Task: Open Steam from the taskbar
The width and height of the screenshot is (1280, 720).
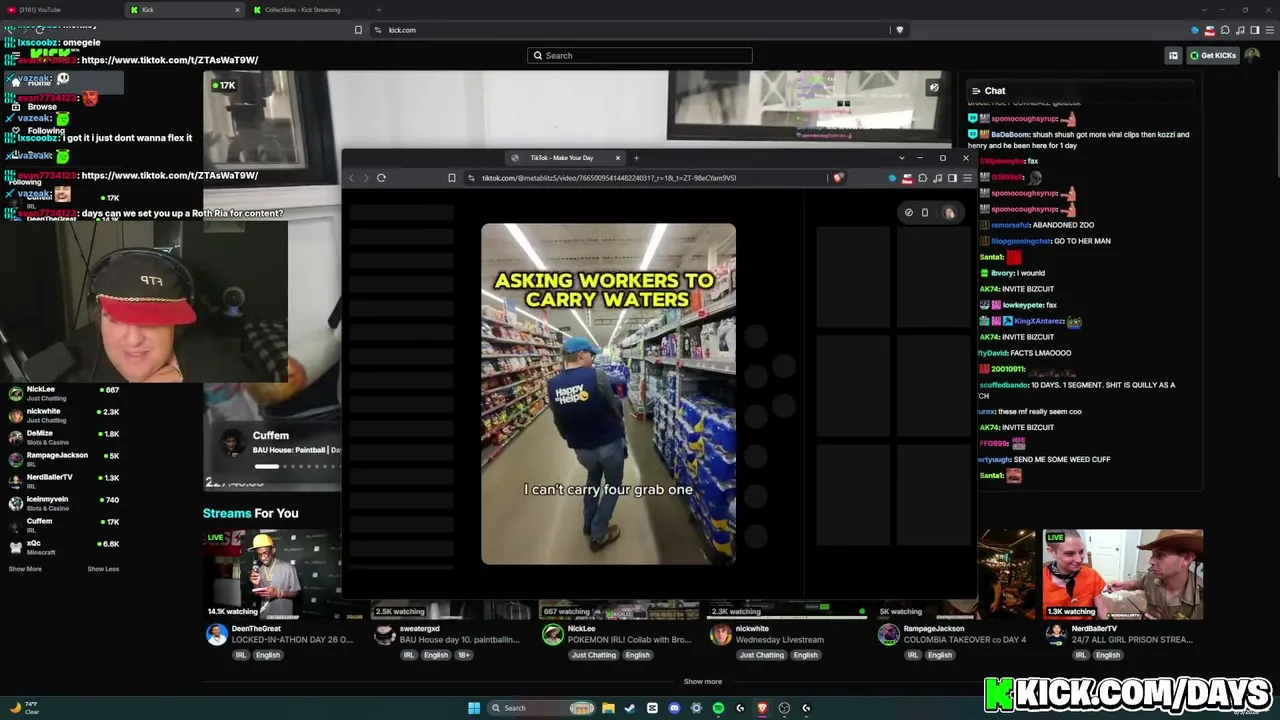Action: click(x=630, y=708)
